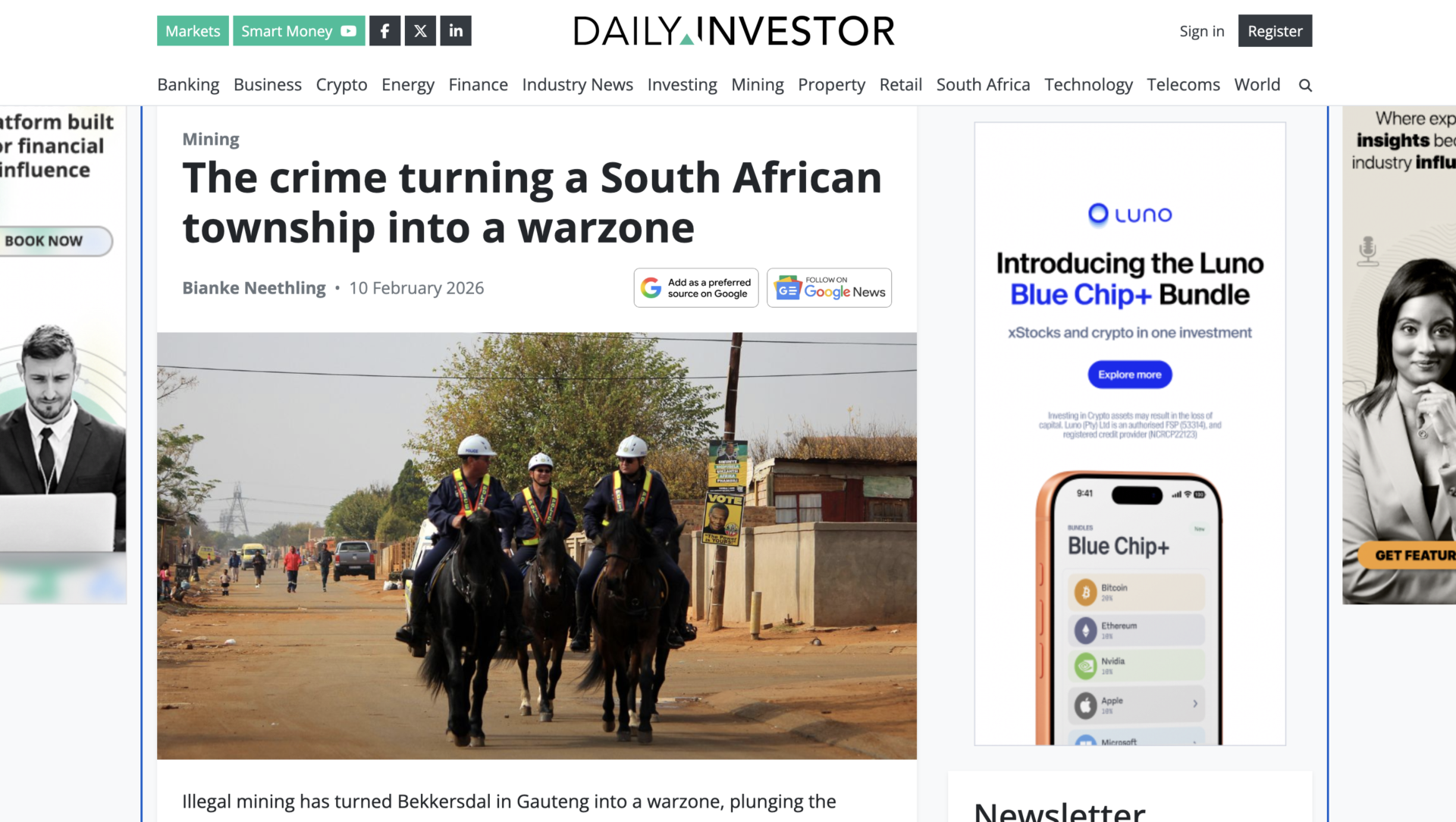Open the Technology nav item

tap(1088, 85)
